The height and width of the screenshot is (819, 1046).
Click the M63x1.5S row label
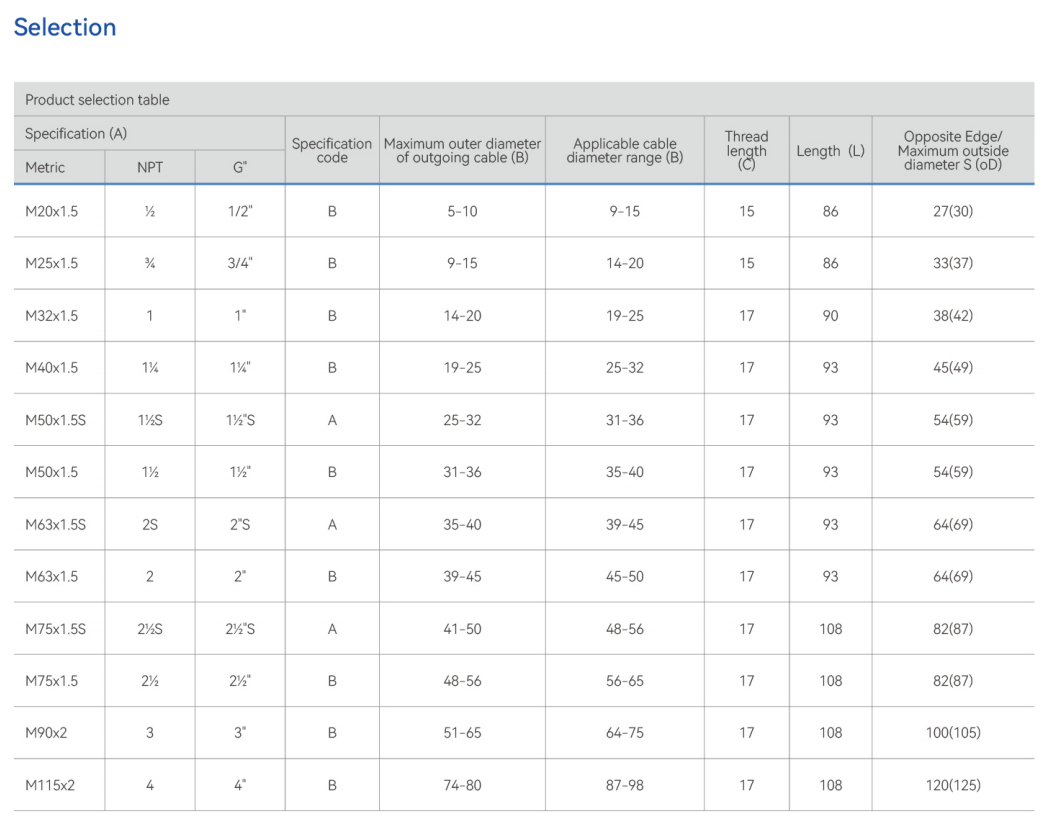pyautogui.click(x=55, y=525)
